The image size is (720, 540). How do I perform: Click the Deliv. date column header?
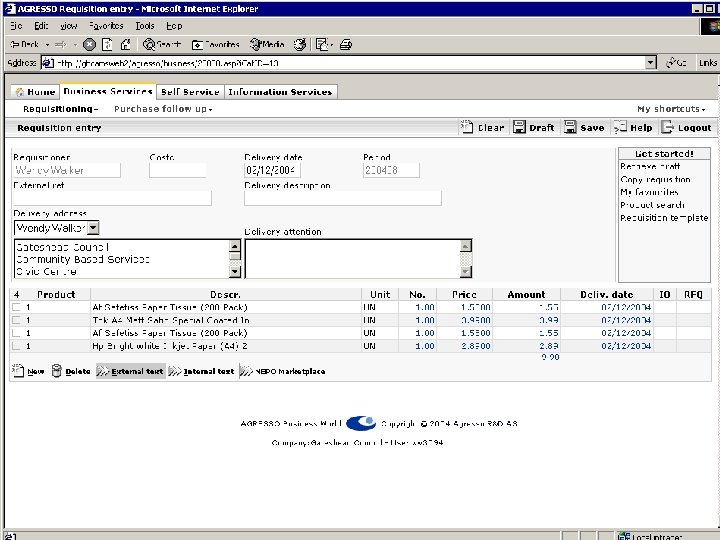[607, 294]
